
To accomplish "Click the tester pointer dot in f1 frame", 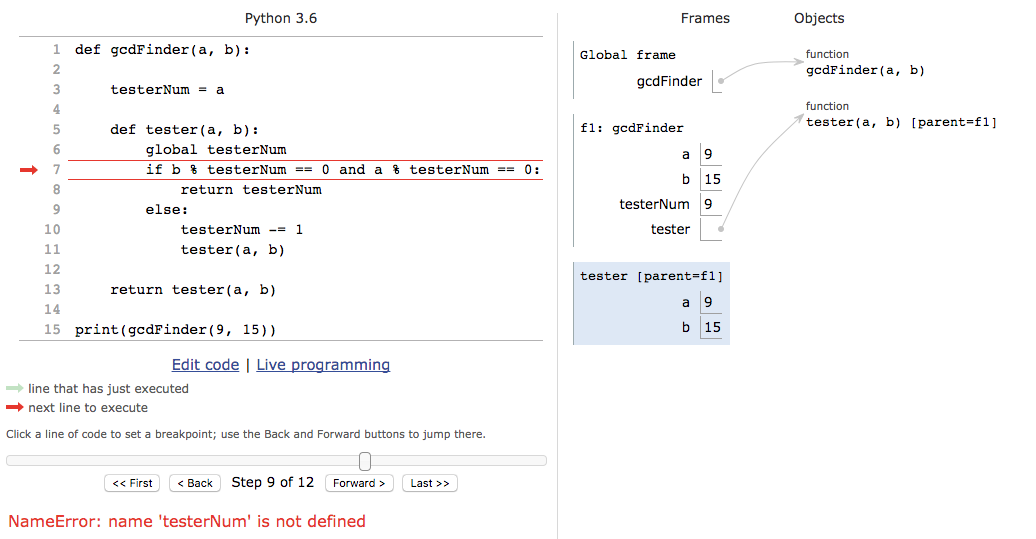I will click(x=720, y=230).
